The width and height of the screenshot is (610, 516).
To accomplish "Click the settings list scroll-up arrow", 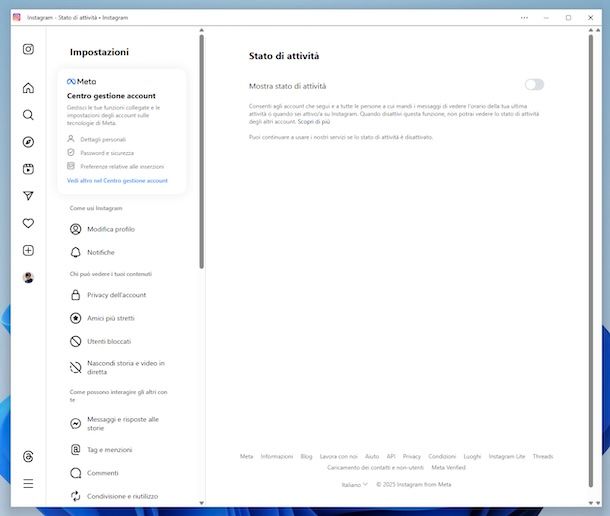I will [x=202, y=30].
